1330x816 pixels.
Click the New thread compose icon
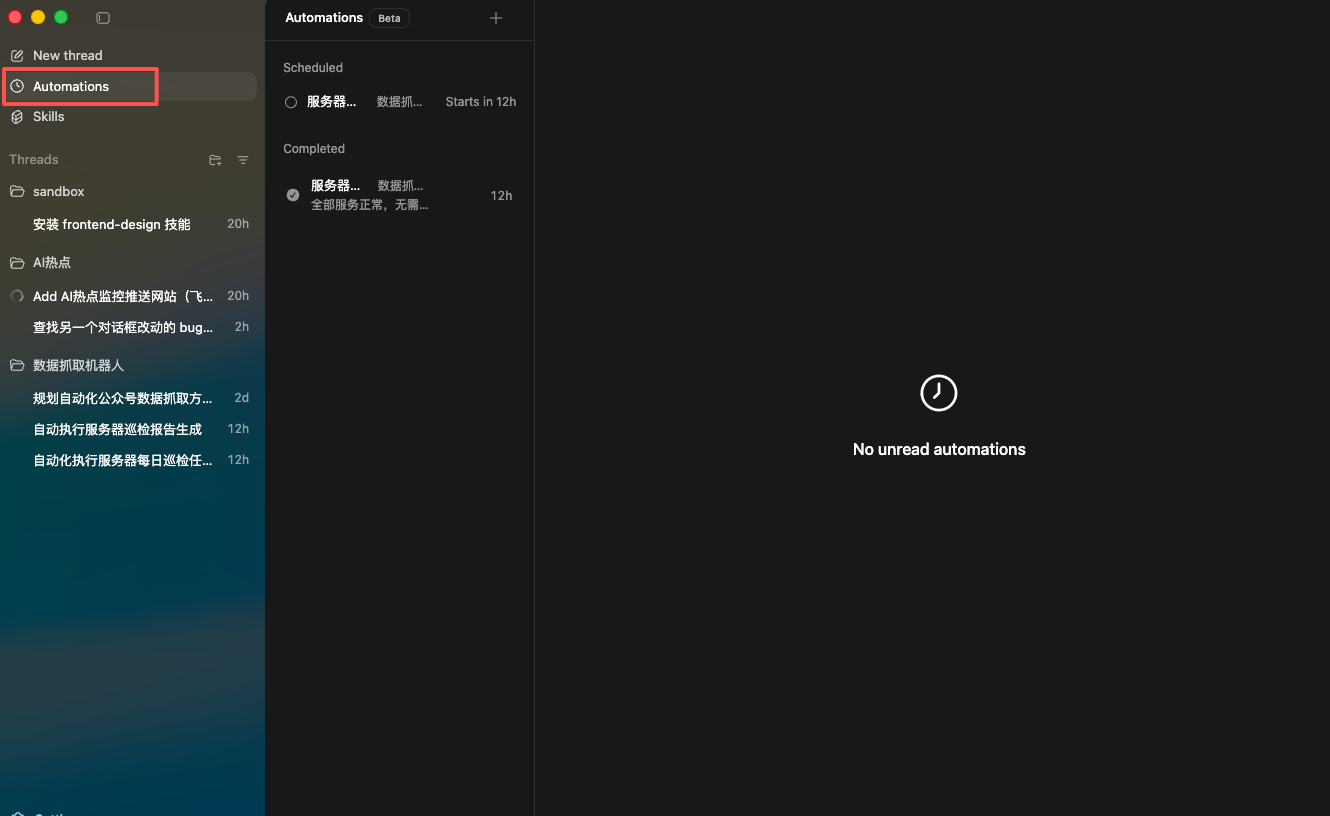point(17,55)
